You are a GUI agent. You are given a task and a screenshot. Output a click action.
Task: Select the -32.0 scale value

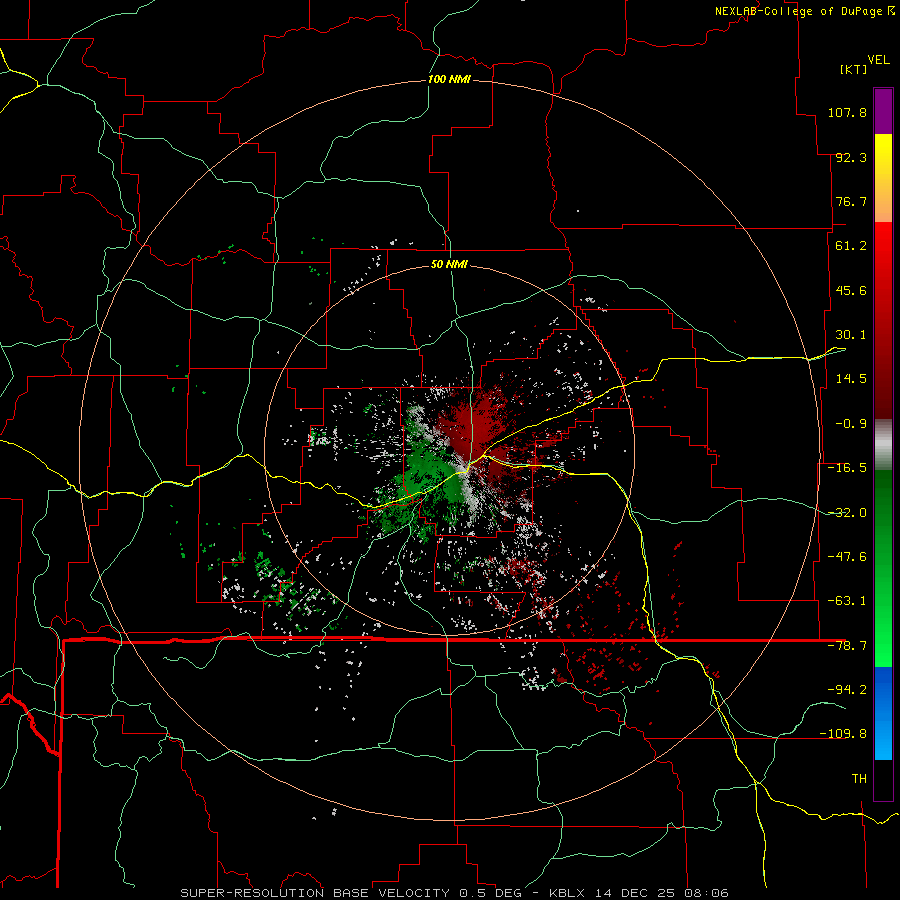pos(847,513)
